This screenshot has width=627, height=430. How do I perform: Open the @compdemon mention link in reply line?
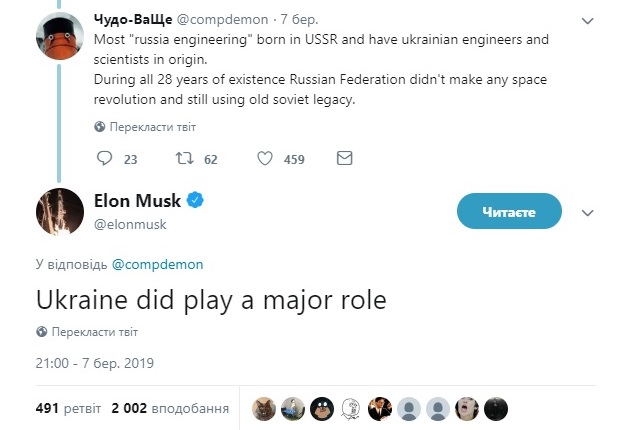click(157, 265)
